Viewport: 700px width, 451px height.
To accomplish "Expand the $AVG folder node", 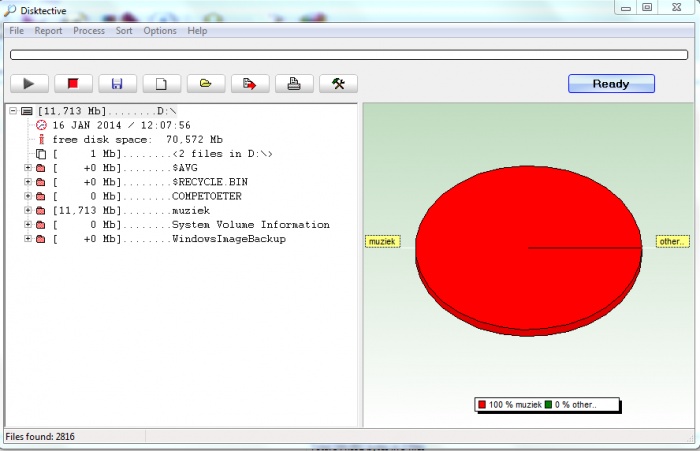I will tap(28, 168).
